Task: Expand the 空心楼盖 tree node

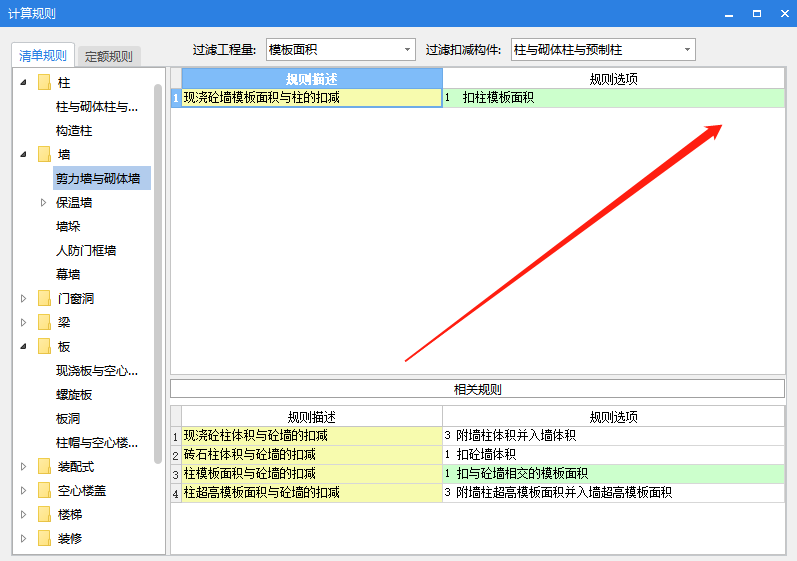Action: 23,490
